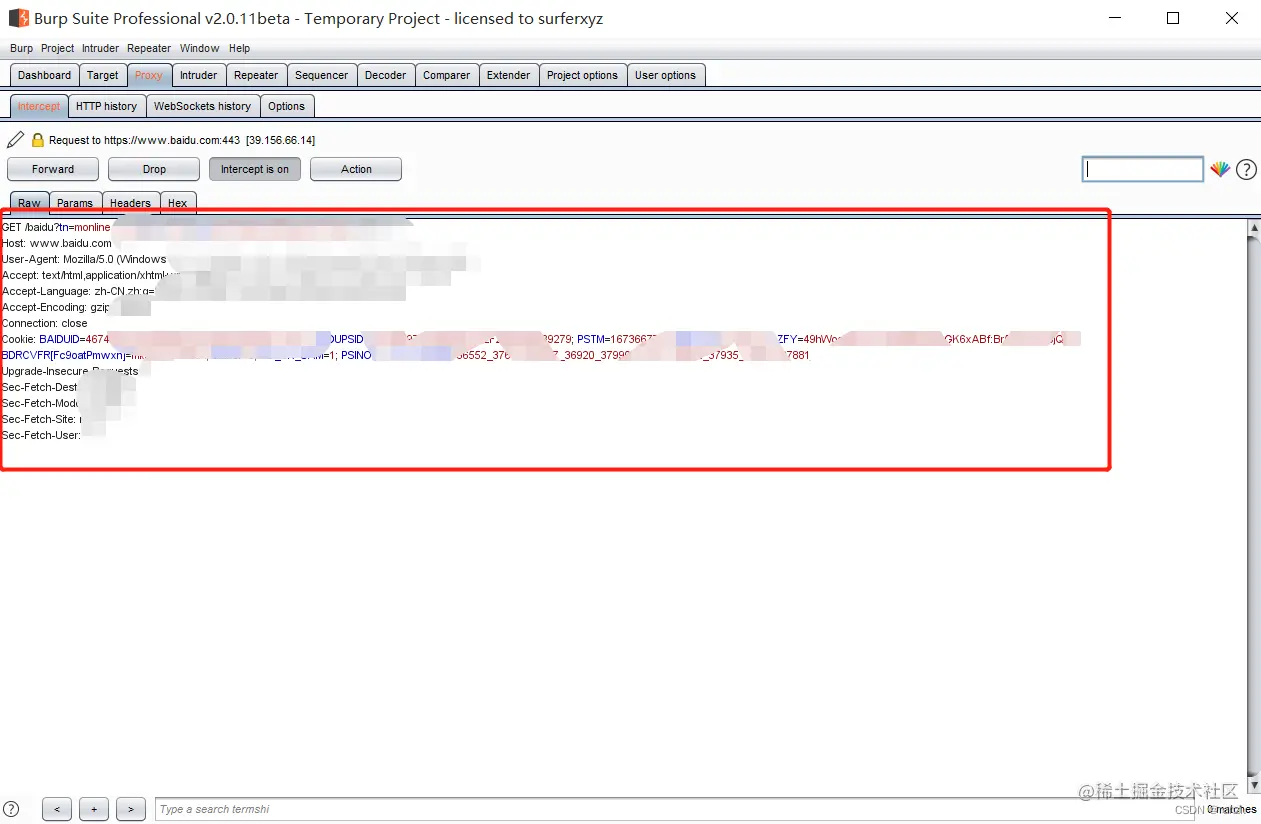1261x824 pixels.
Task: Click the pencil edit icon beside request target
Action: tap(15, 139)
